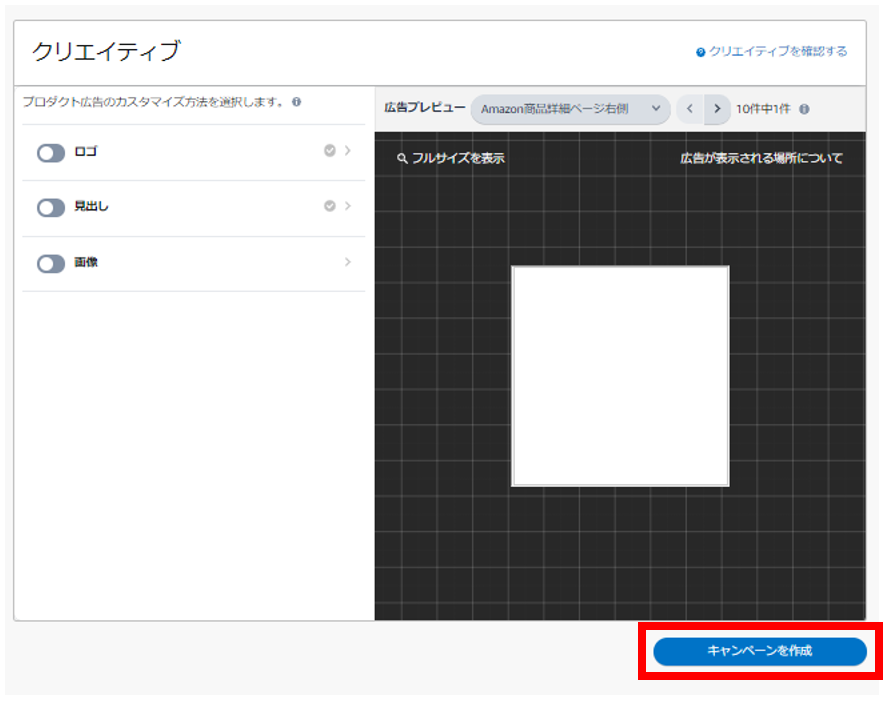The image size is (892, 702).
Task: Click the クリエイティブ heading
Action: coord(106,51)
